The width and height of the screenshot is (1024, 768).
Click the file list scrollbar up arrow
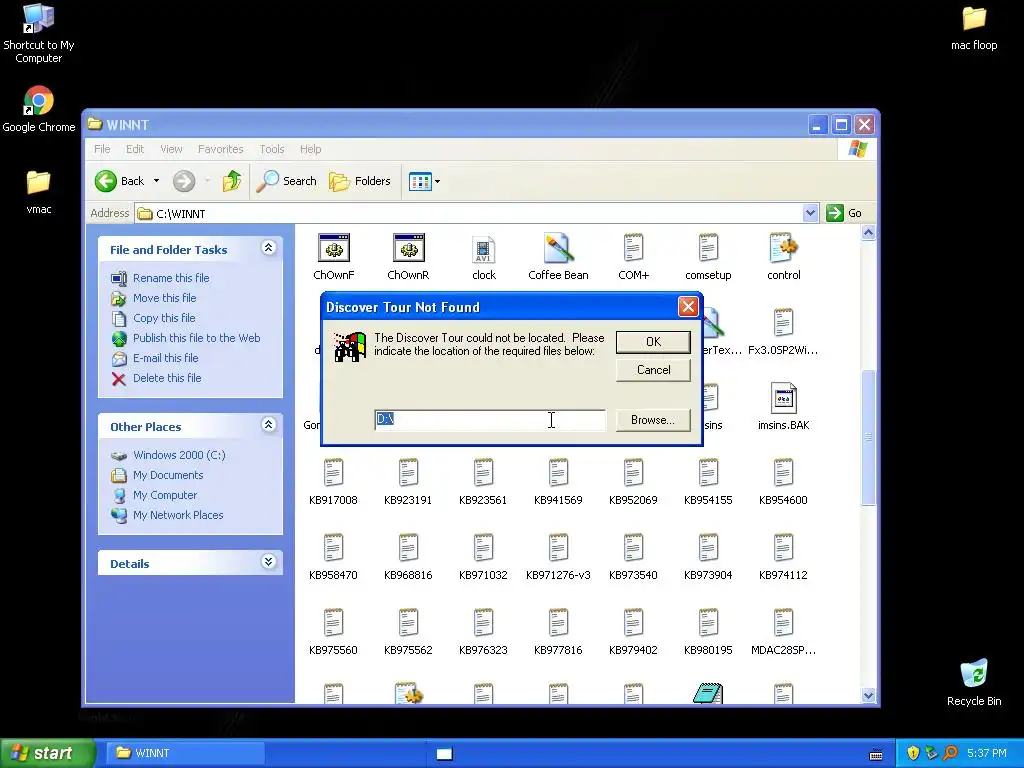[x=868, y=232]
